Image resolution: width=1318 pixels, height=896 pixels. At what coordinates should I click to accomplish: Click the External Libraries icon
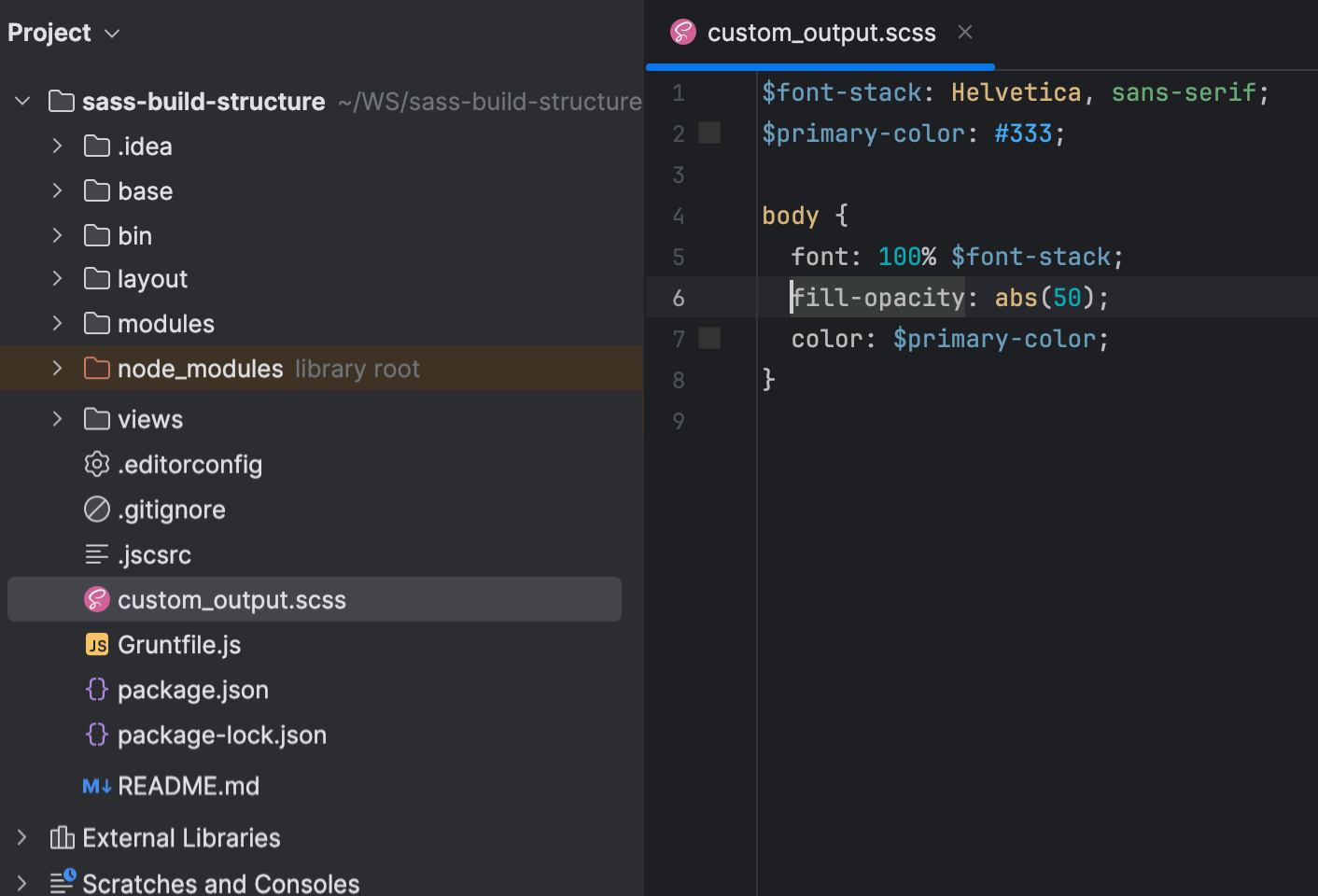coord(62,837)
